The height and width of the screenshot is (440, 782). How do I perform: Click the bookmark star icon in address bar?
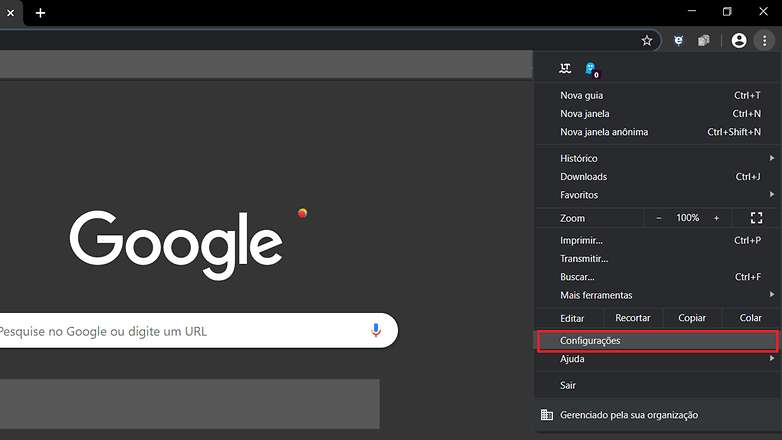click(x=647, y=40)
